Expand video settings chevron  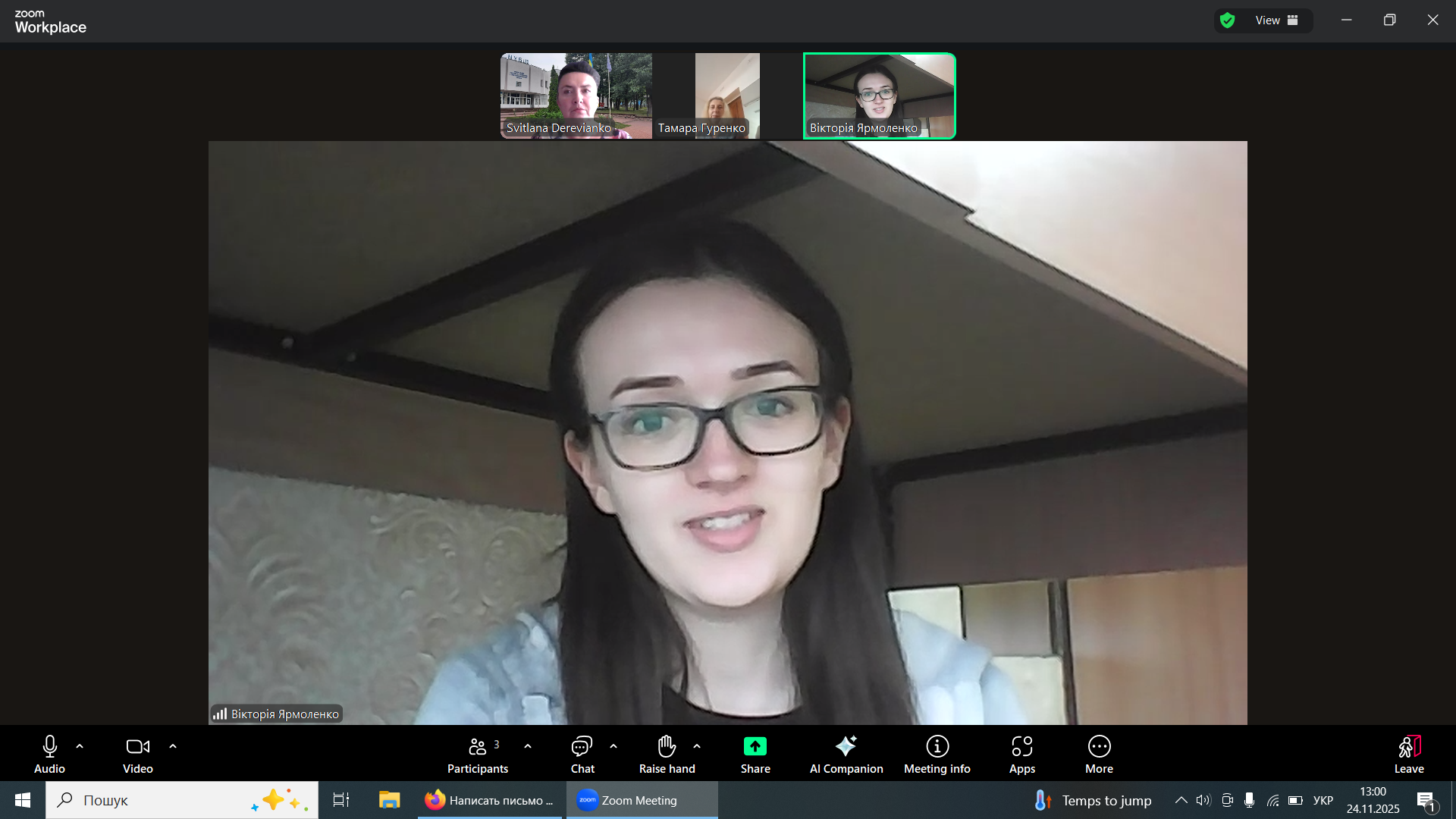click(x=173, y=746)
